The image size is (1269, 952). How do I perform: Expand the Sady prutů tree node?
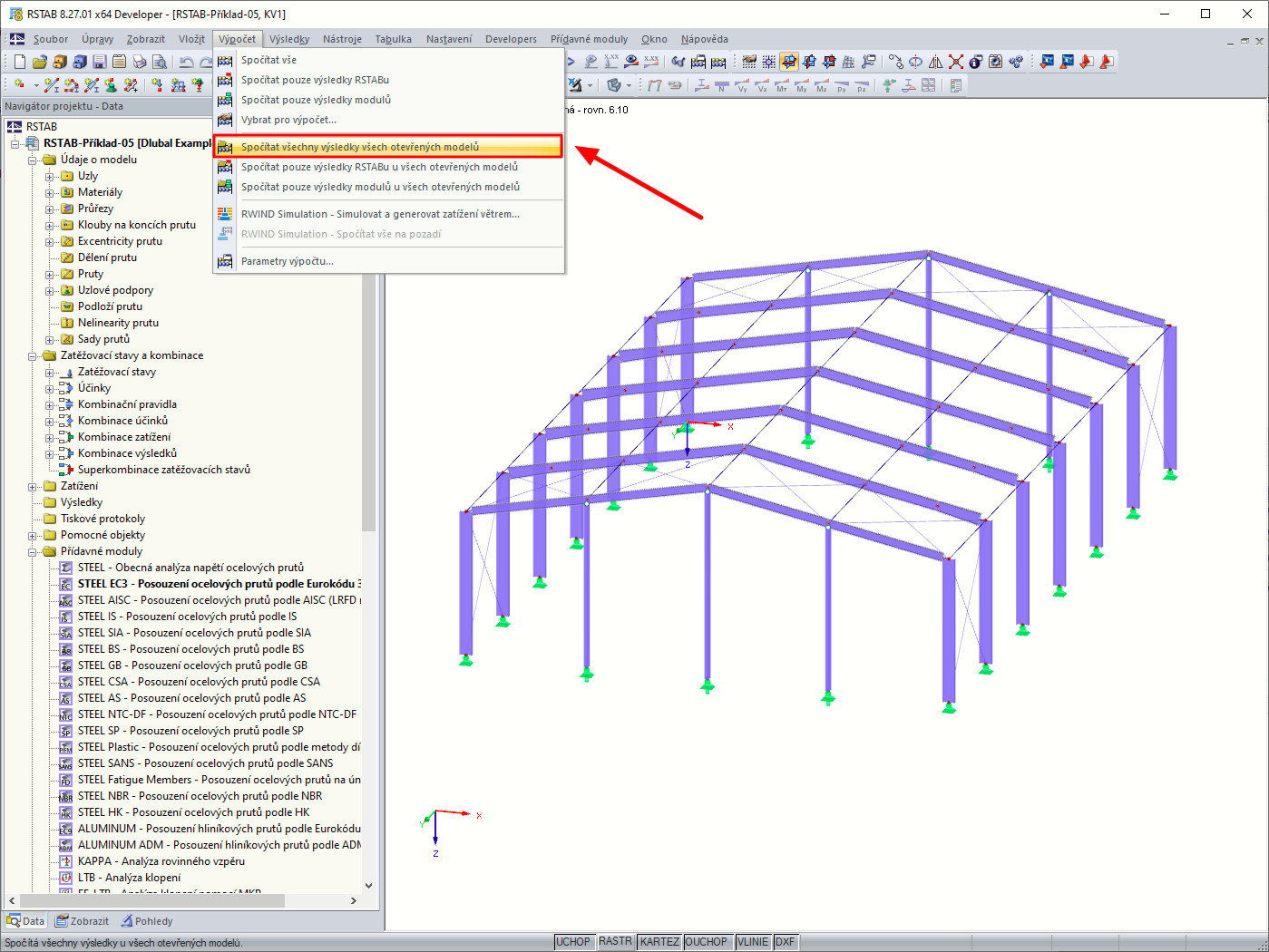click(x=50, y=339)
